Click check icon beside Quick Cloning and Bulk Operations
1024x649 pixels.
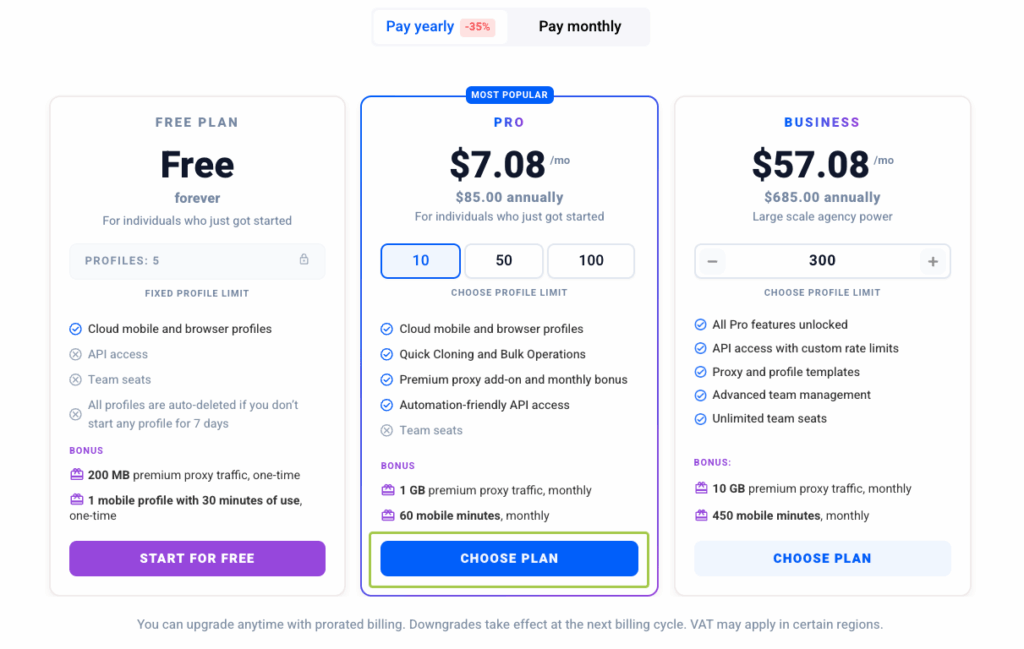pyautogui.click(x=387, y=355)
